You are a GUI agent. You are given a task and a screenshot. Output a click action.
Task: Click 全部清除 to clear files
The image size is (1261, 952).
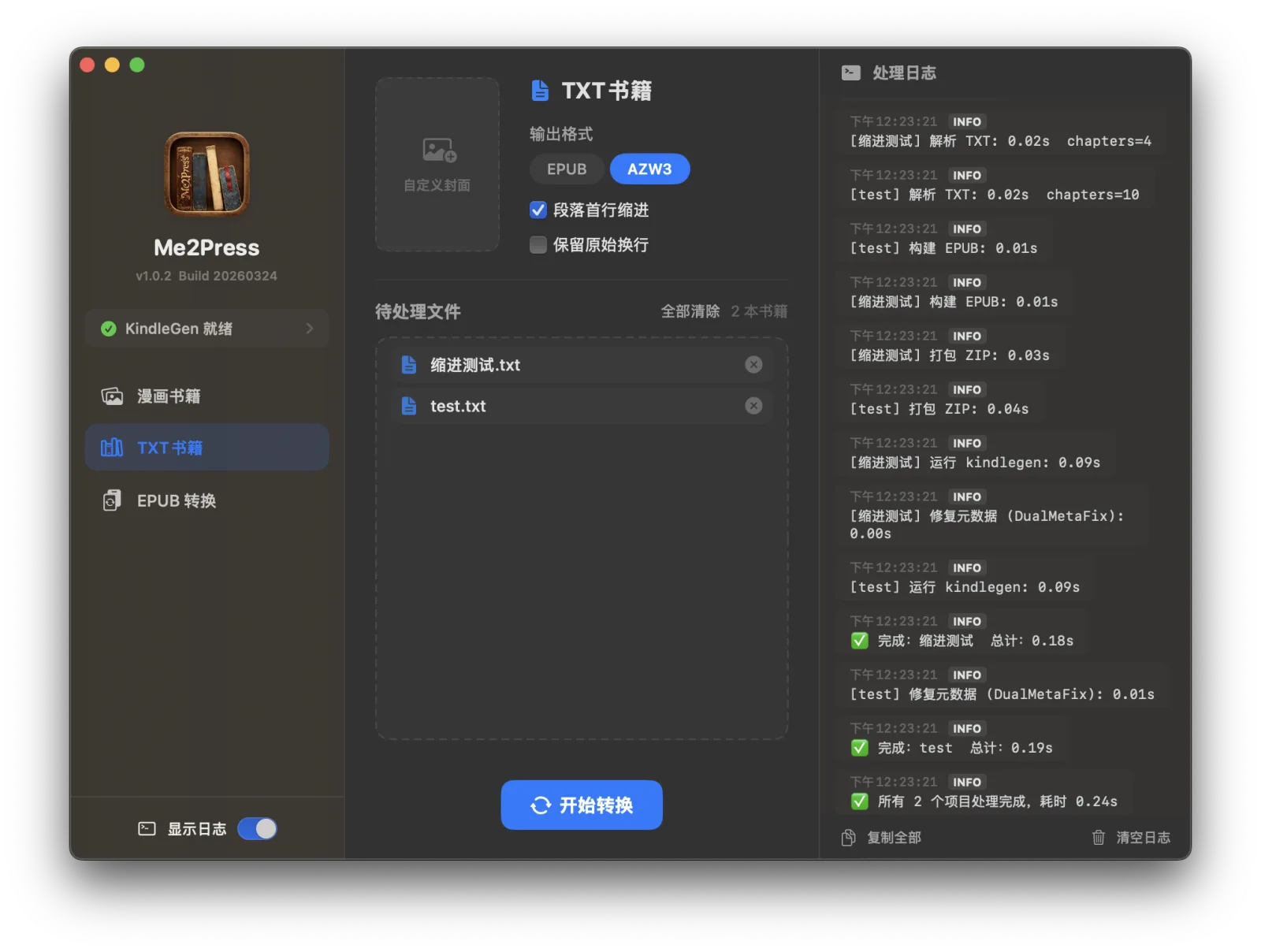(x=690, y=311)
